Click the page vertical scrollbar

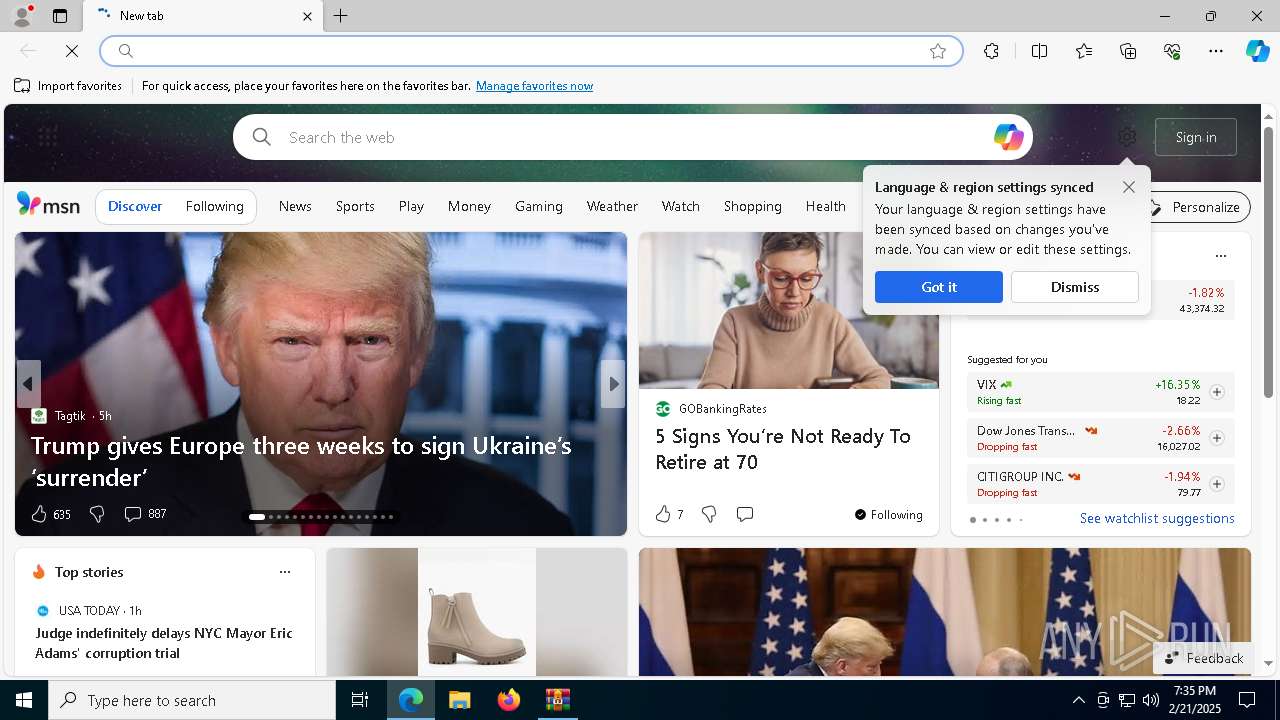1268,263
